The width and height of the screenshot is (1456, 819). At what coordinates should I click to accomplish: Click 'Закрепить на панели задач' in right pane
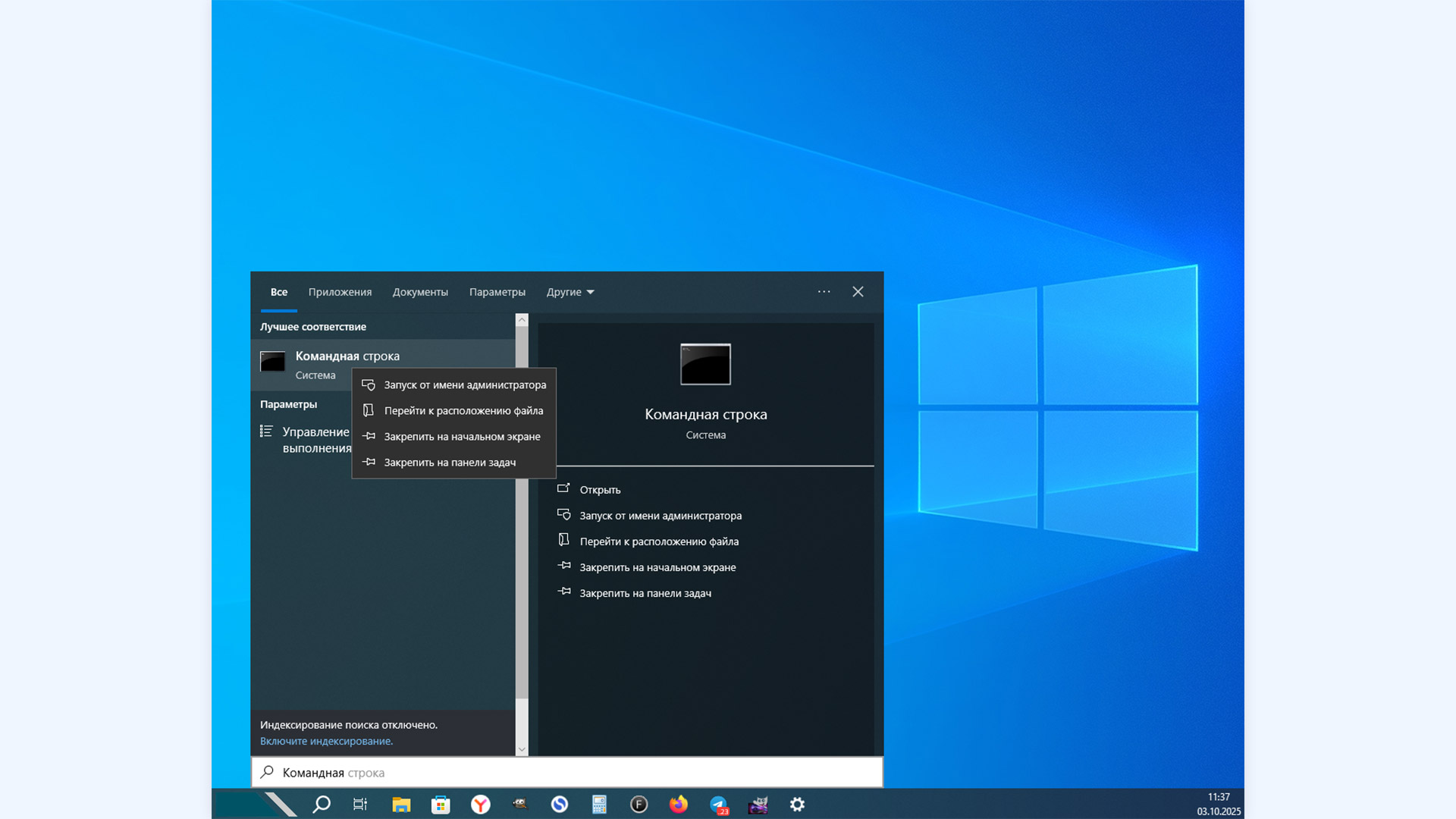(x=645, y=593)
